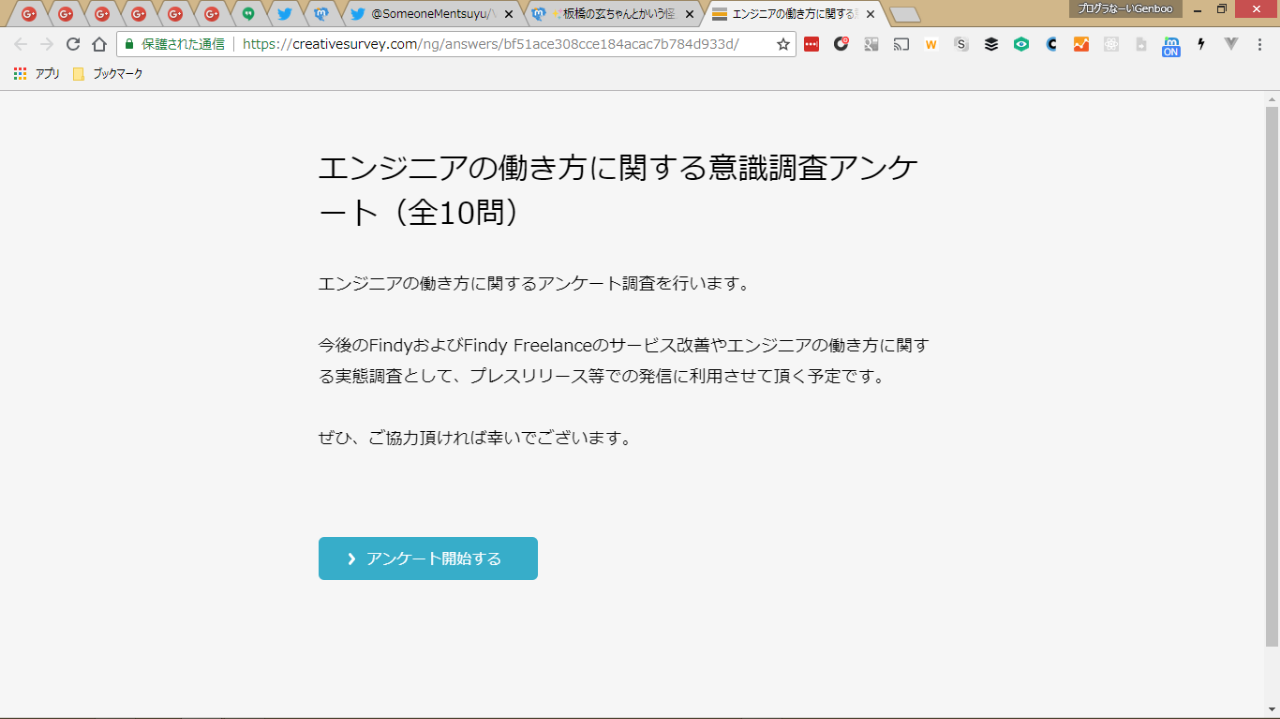Screen dimensions: 1280x719
Task: Click the lightning bolt extension icon
Action: (x=1201, y=44)
